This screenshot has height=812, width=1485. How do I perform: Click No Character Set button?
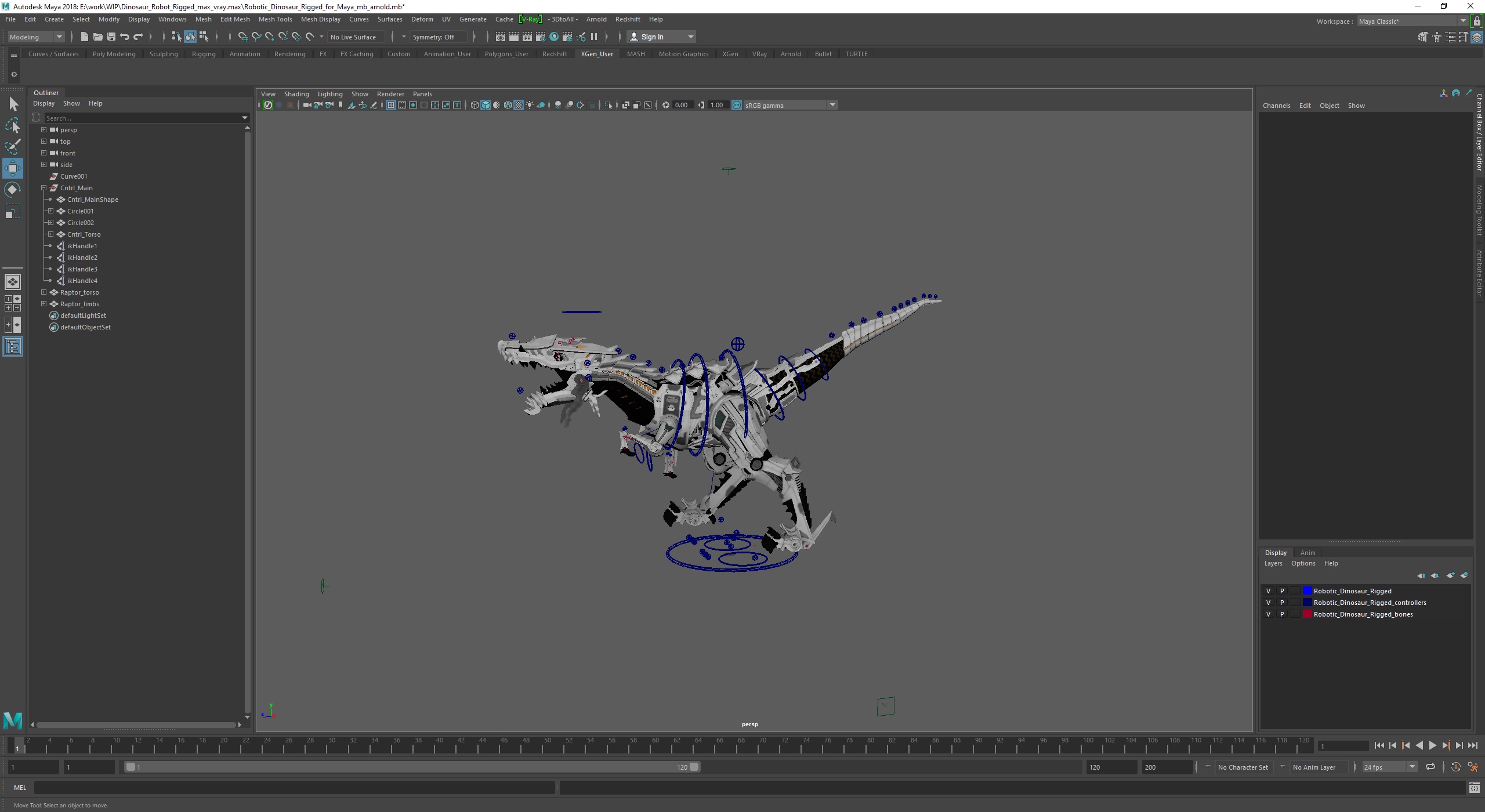coord(1243,767)
